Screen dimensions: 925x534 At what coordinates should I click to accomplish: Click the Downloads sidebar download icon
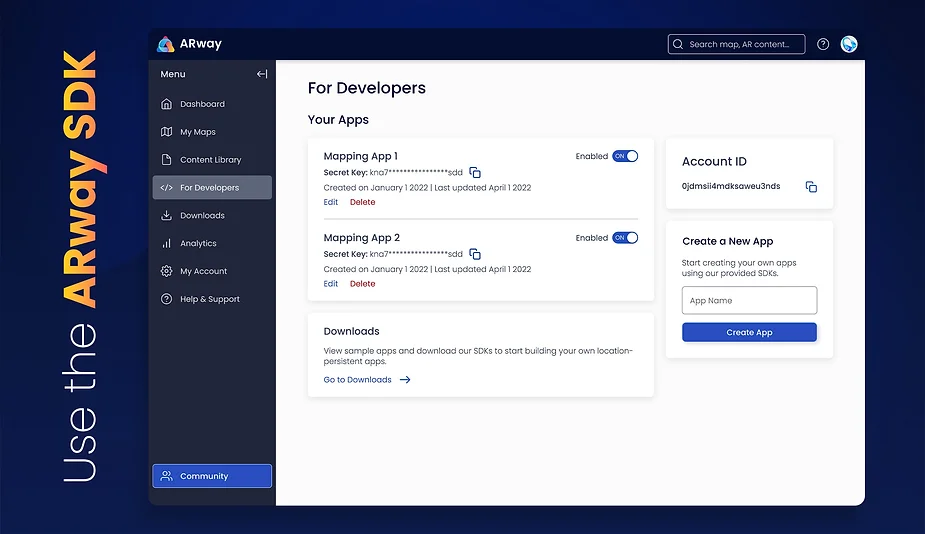[166, 215]
